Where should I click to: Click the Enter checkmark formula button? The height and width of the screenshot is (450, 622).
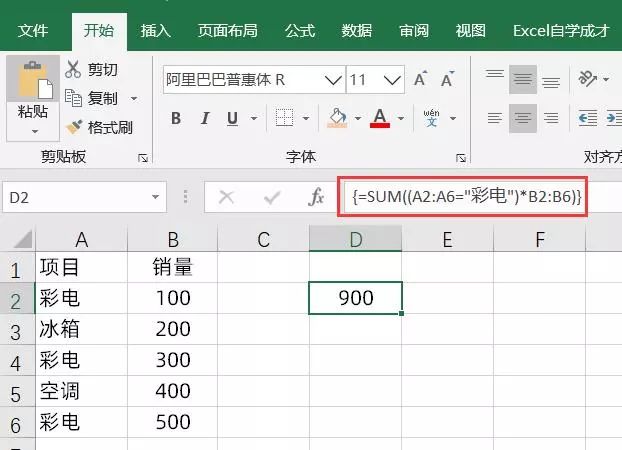272,197
